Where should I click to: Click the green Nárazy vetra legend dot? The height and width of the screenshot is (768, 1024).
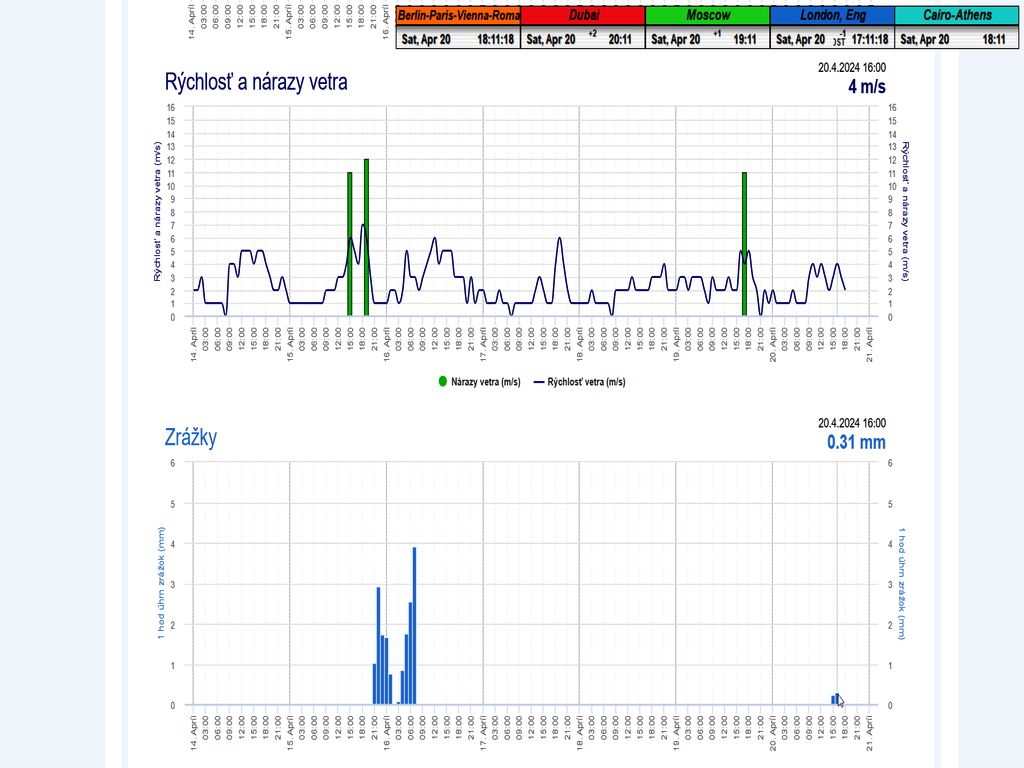point(443,382)
